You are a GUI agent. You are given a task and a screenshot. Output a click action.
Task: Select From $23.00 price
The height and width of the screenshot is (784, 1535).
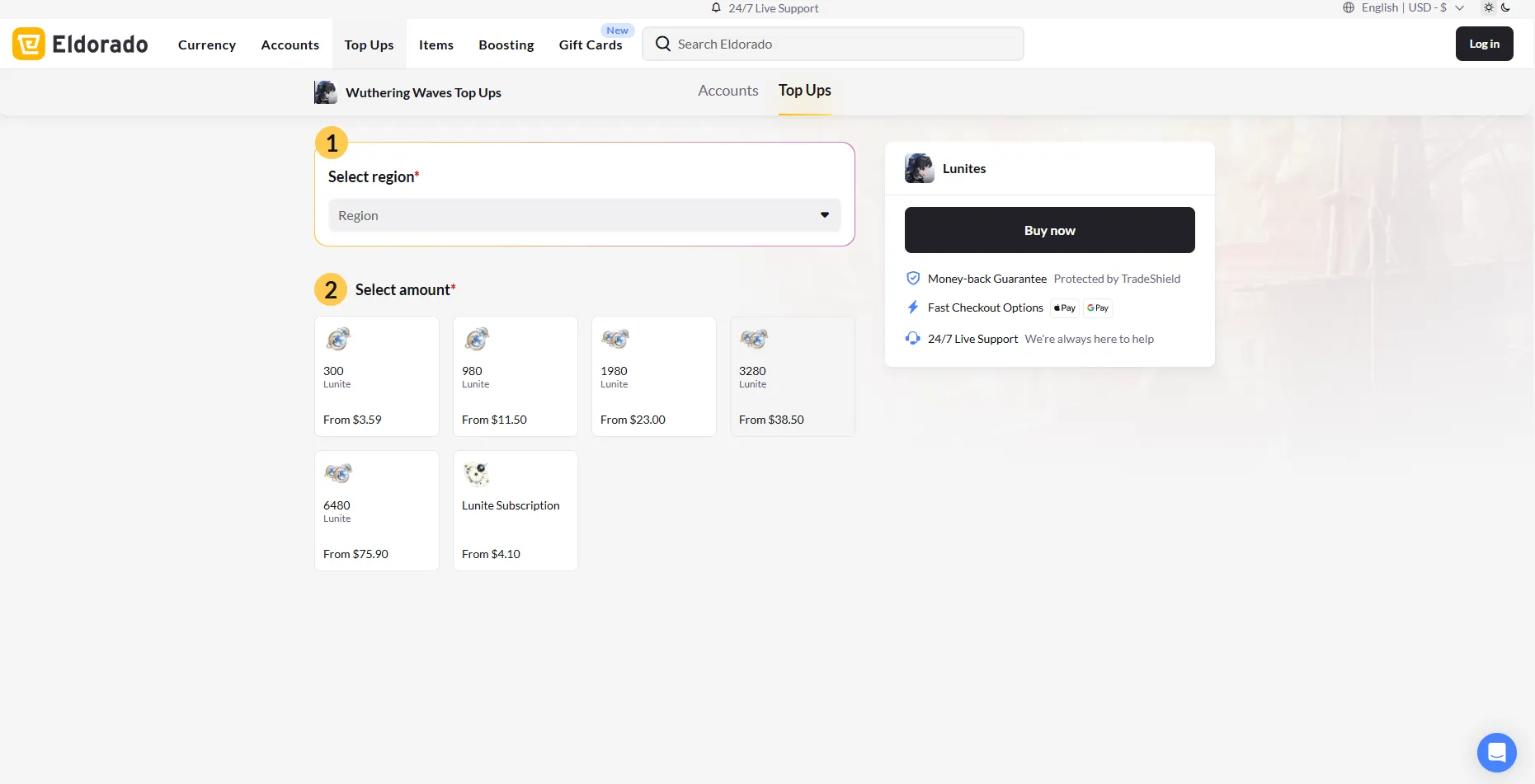pos(633,420)
